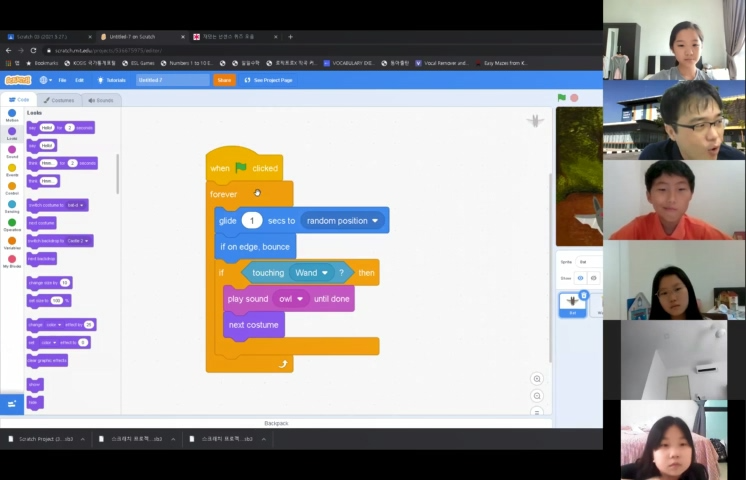Reset workspace zoom with equals icon

[537, 411]
